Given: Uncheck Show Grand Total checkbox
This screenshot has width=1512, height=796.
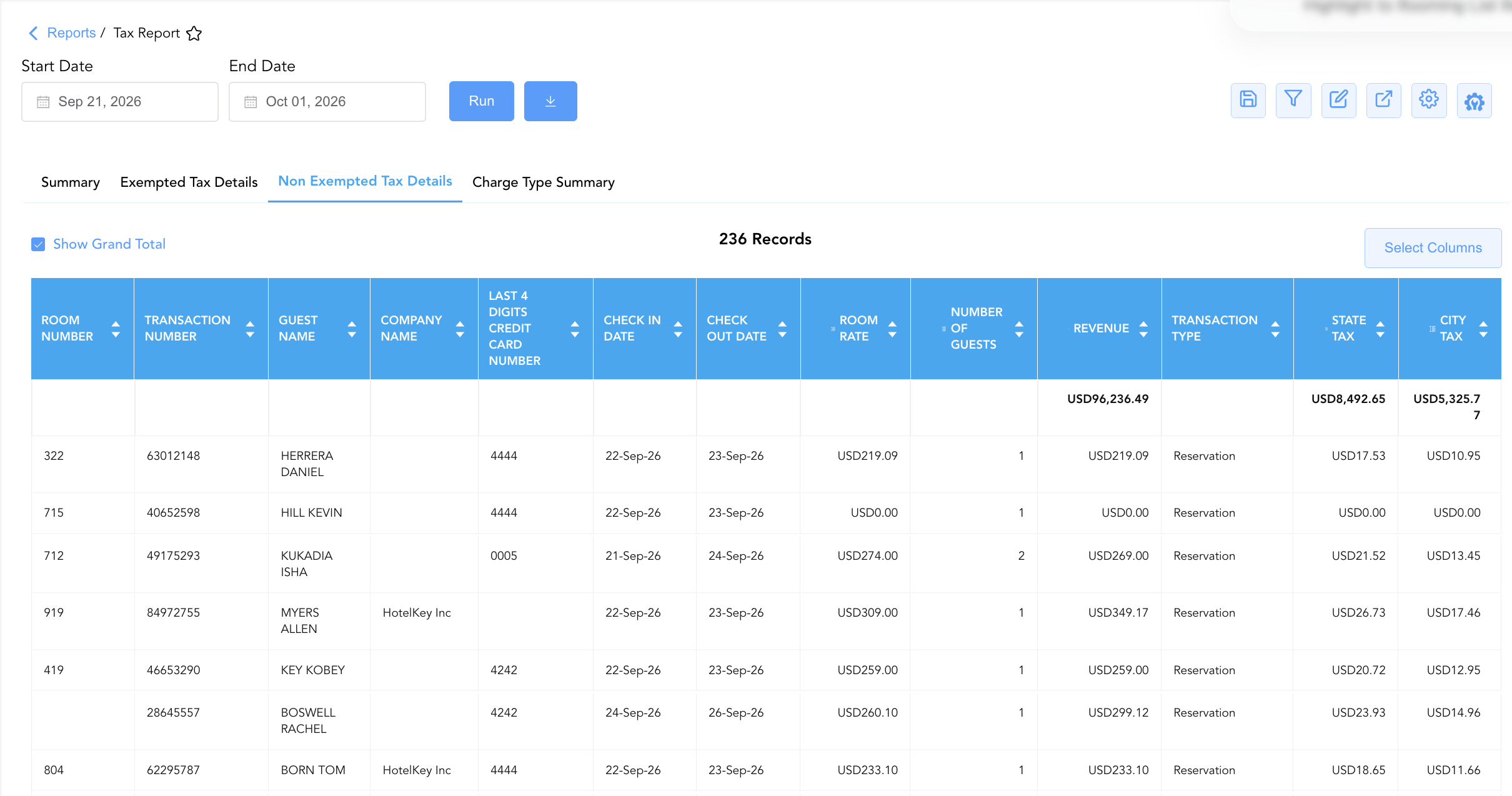Looking at the screenshot, I should pyautogui.click(x=38, y=244).
